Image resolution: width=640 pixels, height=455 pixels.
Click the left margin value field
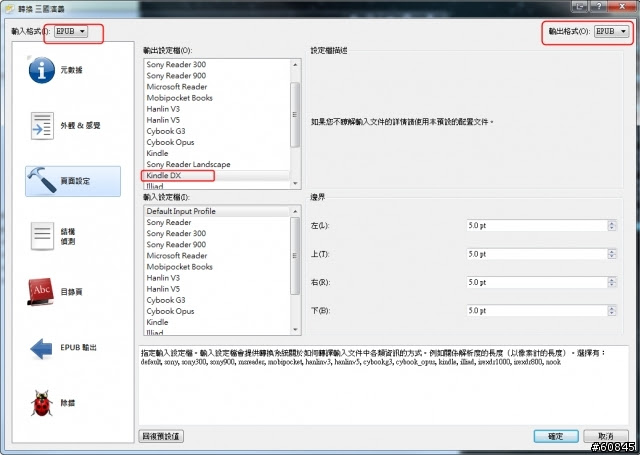coord(537,225)
